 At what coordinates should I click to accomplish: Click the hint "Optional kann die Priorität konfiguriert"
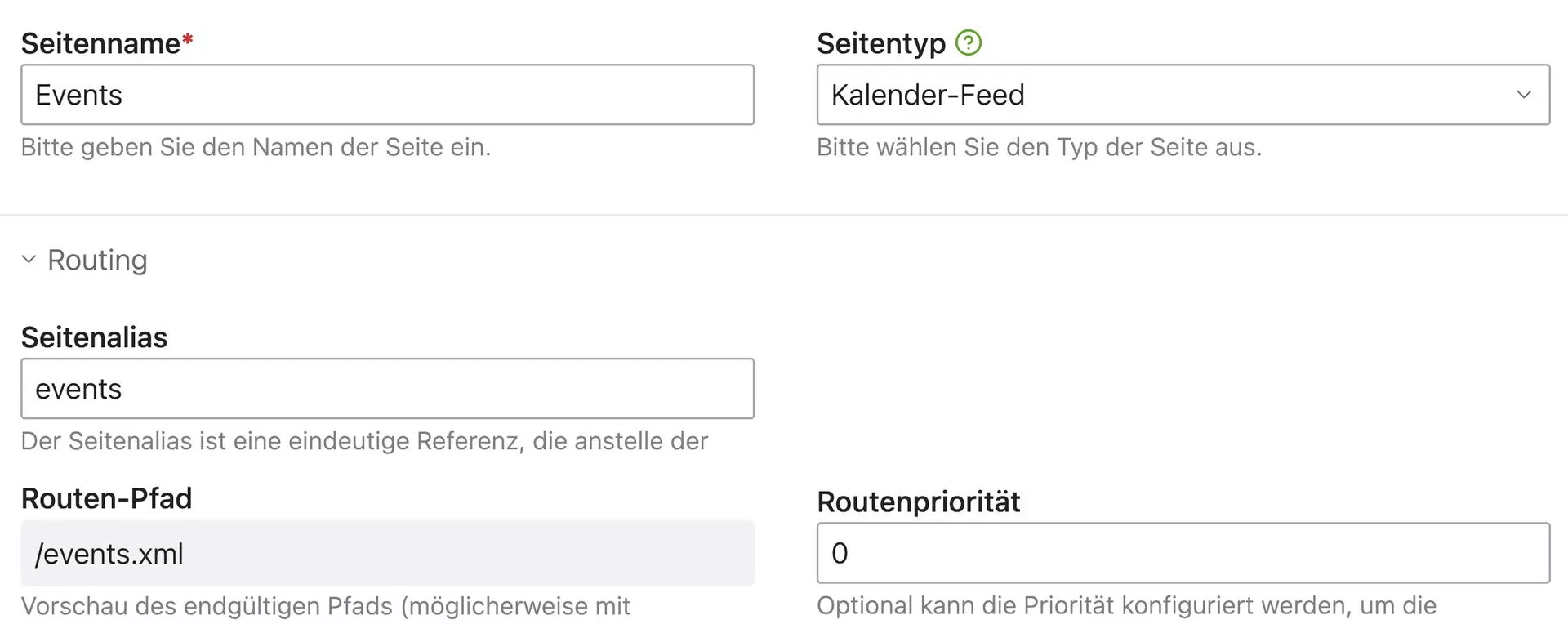1125,605
